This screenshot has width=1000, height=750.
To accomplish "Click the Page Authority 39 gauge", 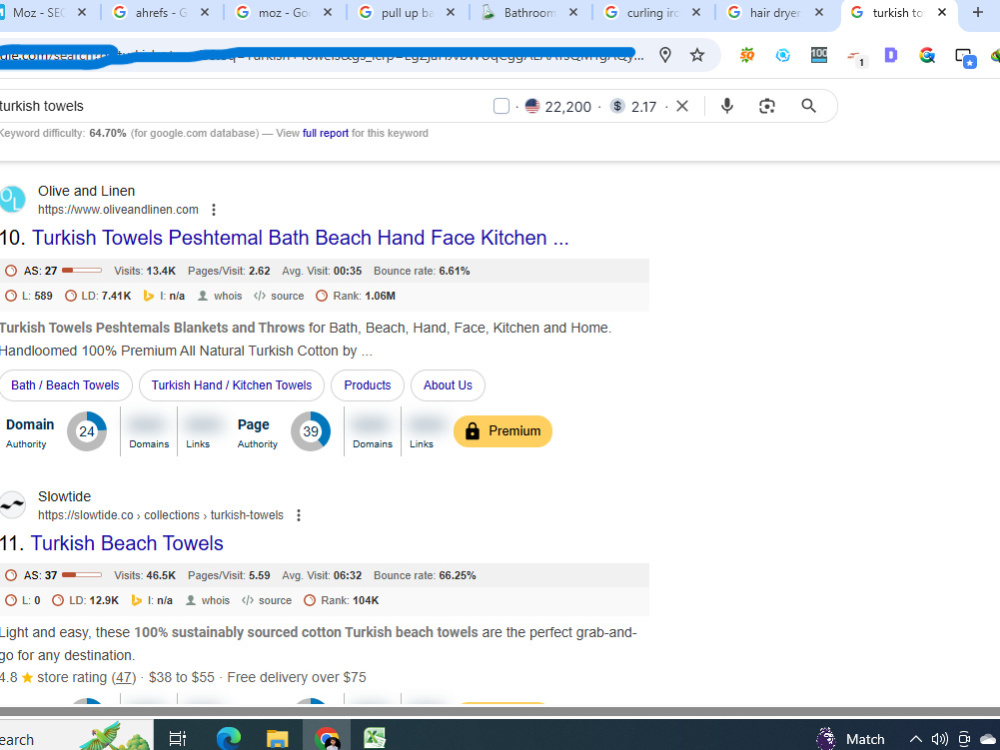I will [x=311, y=432].
